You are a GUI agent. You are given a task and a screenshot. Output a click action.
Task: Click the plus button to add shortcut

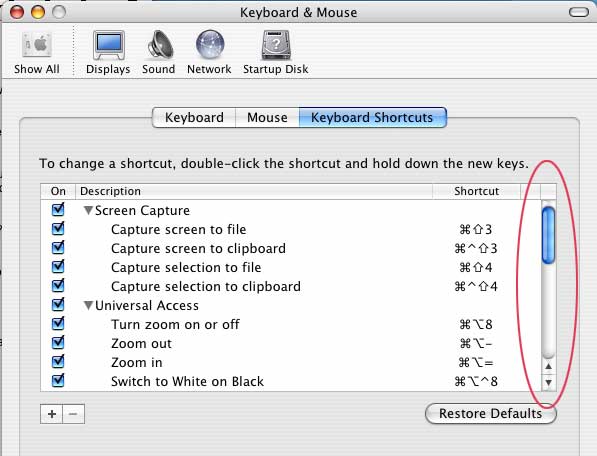[52, 414]
